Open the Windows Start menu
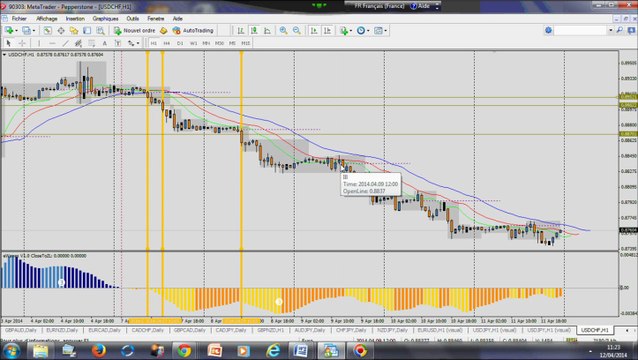638x360 pixels. coord(11,351)
